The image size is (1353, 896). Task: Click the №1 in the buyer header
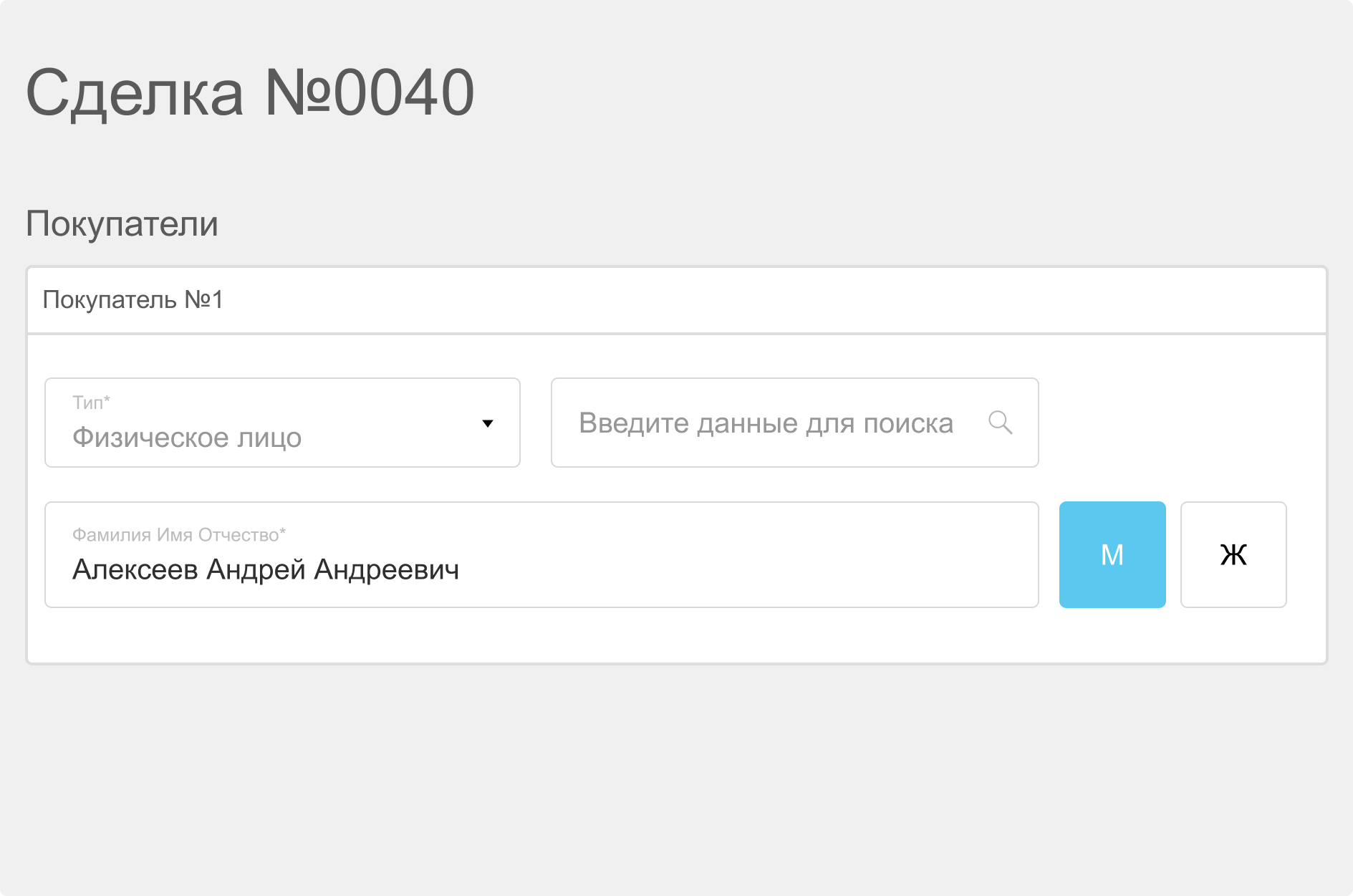pos(204,300)
